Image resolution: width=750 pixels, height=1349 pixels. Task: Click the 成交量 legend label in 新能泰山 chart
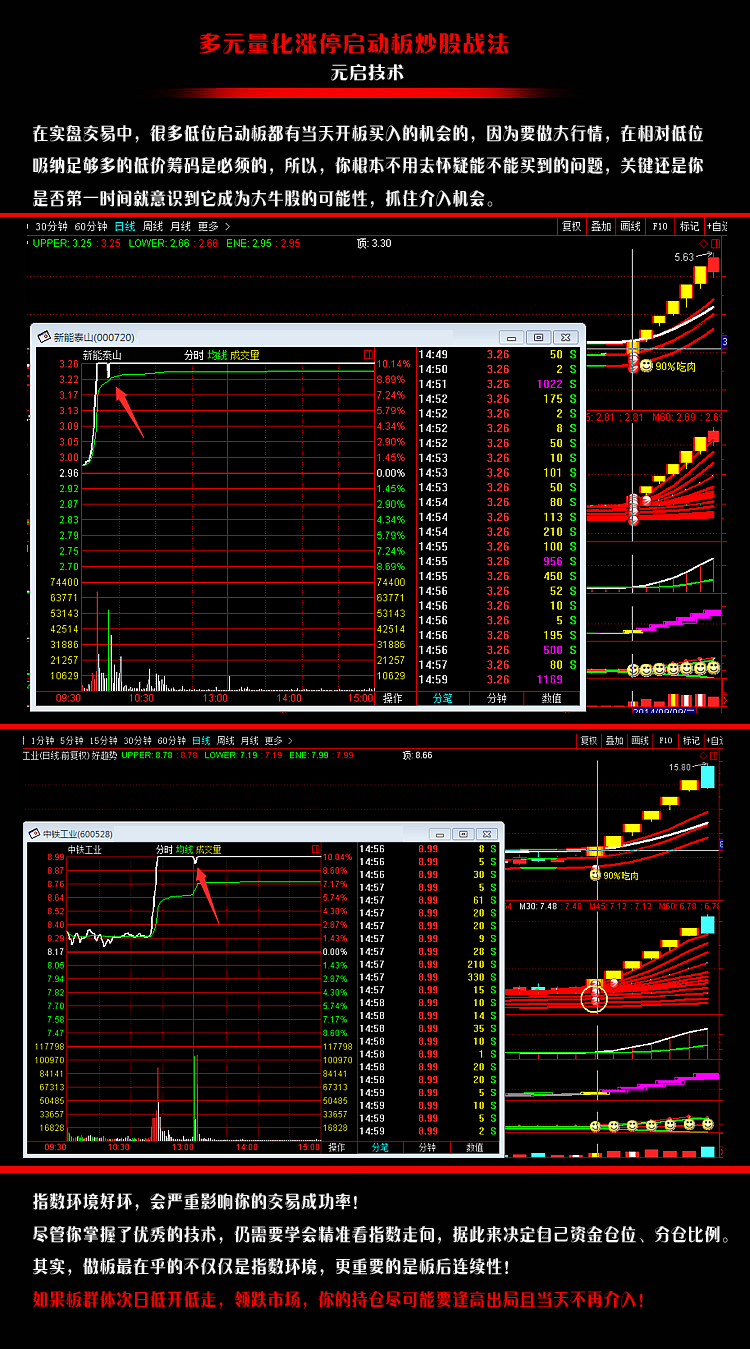(x=245, y=355)
